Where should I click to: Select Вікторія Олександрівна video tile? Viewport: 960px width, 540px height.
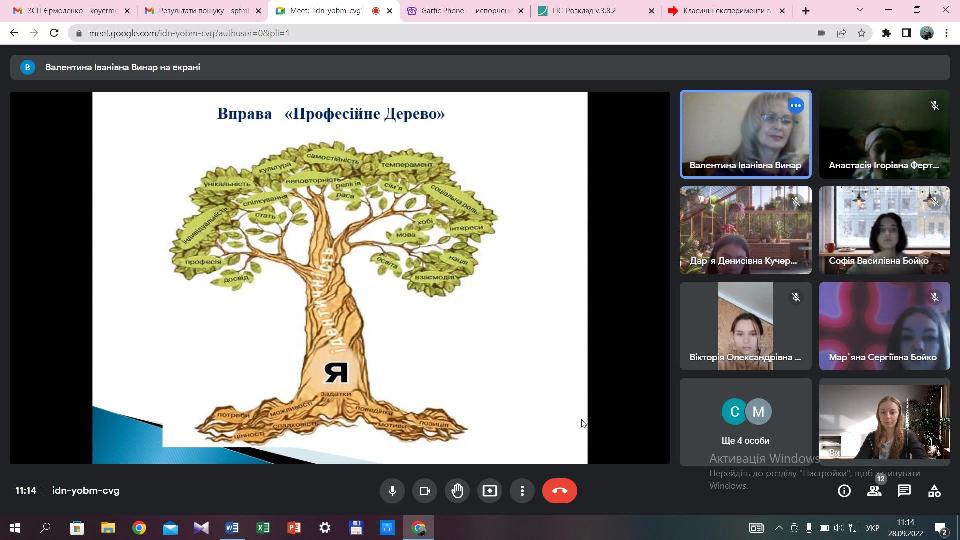coord(746,326)
